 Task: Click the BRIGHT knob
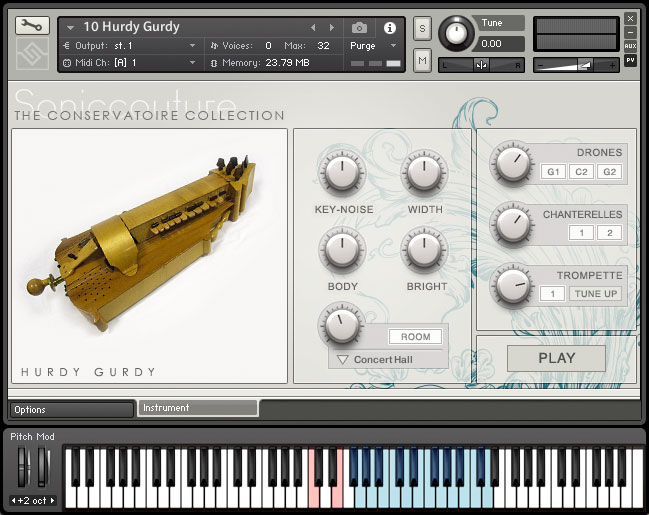tap(424, 250)
